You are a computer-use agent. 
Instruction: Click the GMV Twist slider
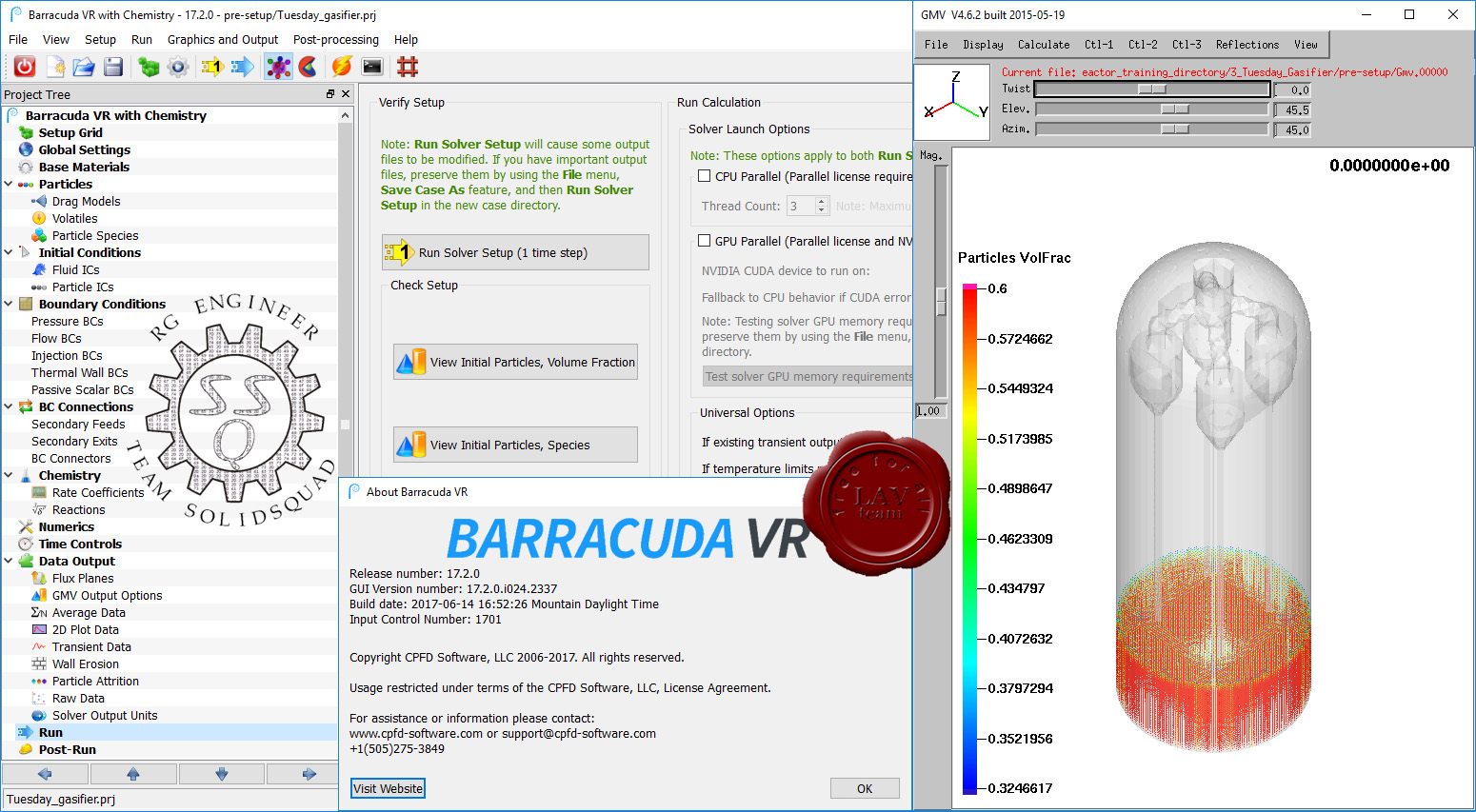[1152, 89]
